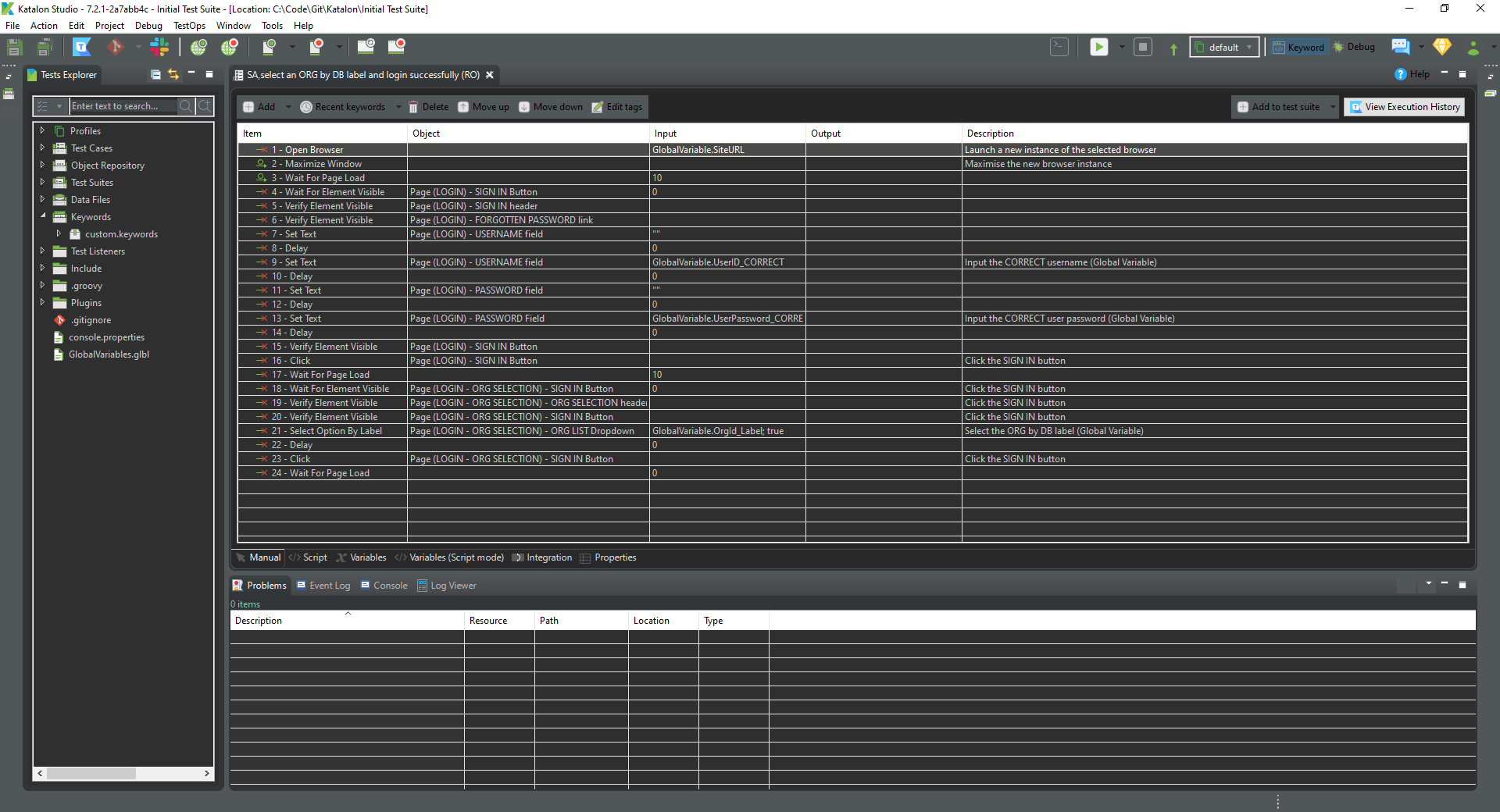The width and height of the screenshot is (1500, 812).
Task: Click the Tests Explorer search text field
Action: point(123,106)
